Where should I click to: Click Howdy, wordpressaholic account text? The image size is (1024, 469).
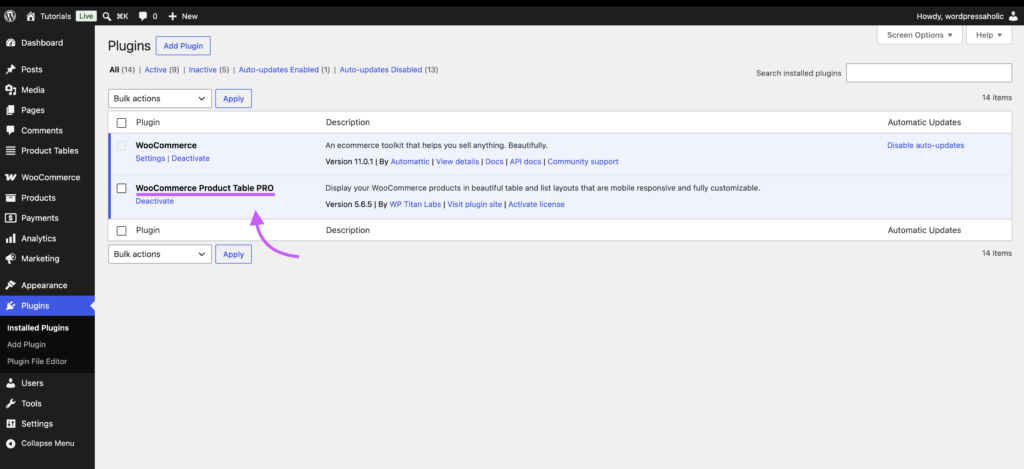[960, 16]
